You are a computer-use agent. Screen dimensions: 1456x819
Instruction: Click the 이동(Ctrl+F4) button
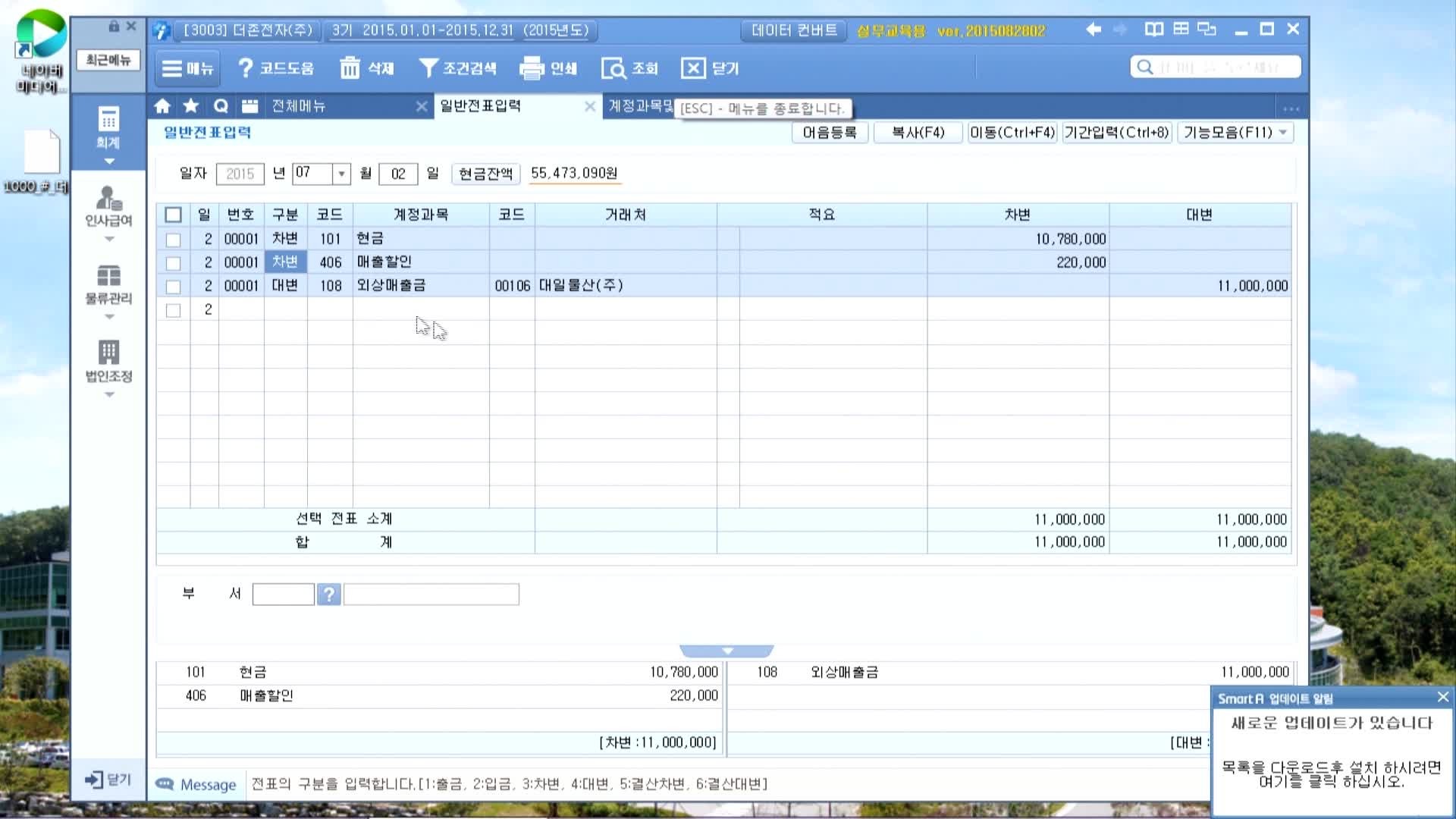pos(1012,133)
